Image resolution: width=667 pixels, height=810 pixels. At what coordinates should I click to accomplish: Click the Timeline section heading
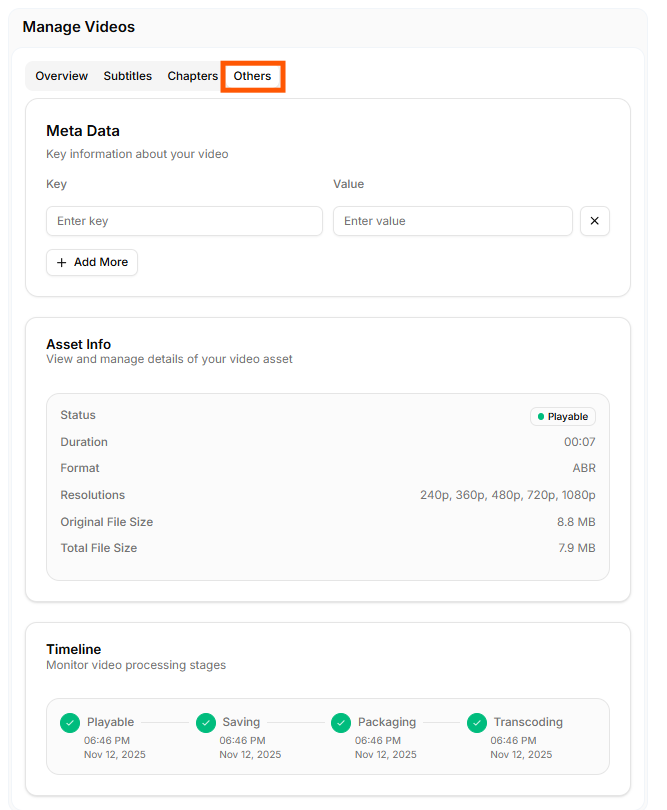coord(74,649)
